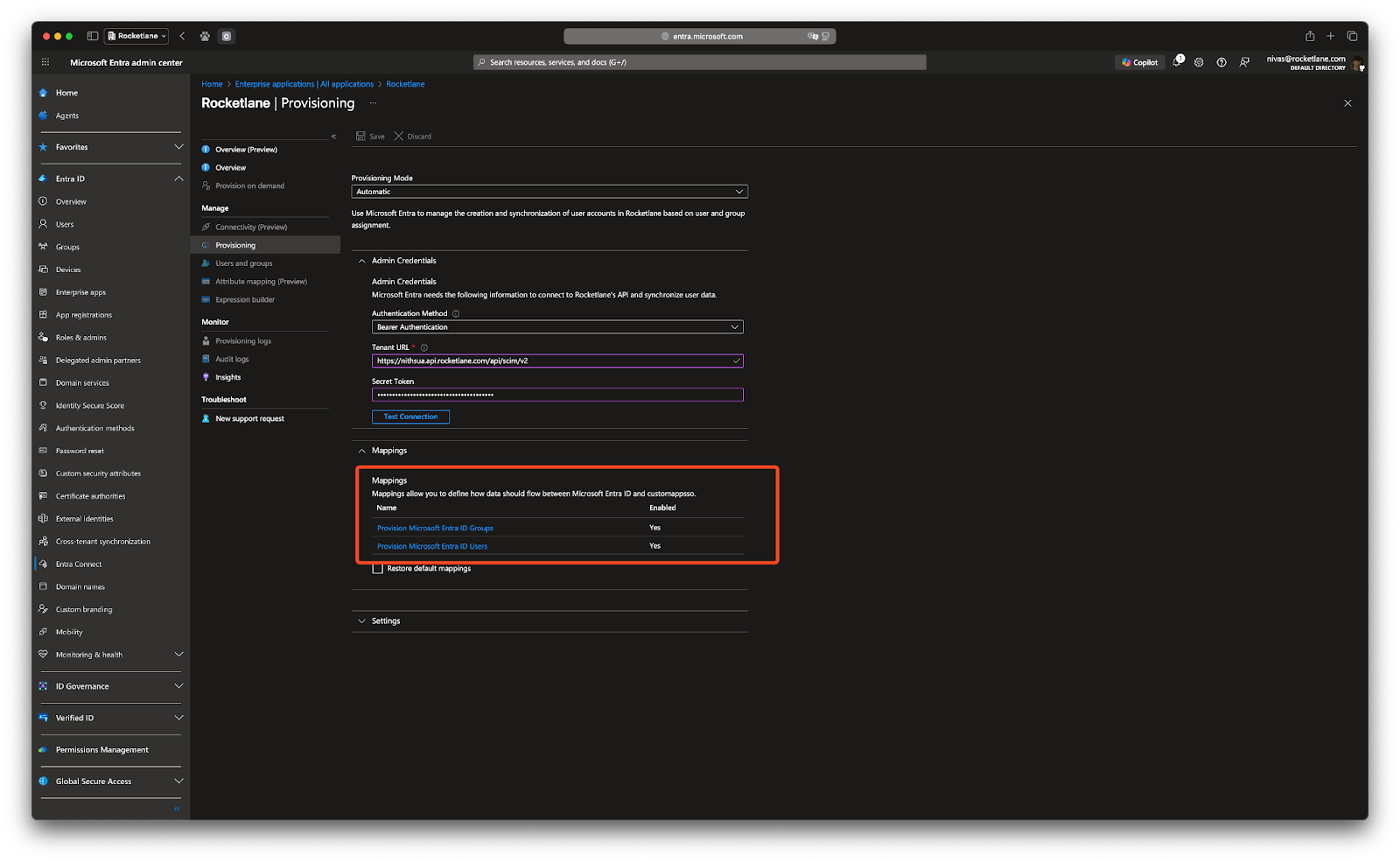Open Provisioning logs
This screenshot has width=1400, height=862.
(x=243, y=341)
